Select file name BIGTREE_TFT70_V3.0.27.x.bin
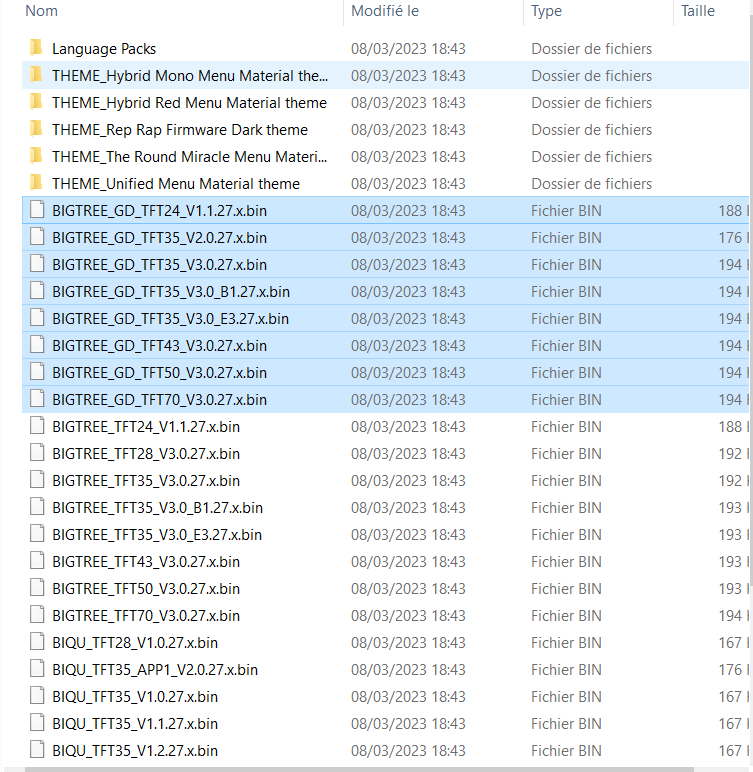Image resolution: width=753 pixels, height=772 pixels. point(146,616)
